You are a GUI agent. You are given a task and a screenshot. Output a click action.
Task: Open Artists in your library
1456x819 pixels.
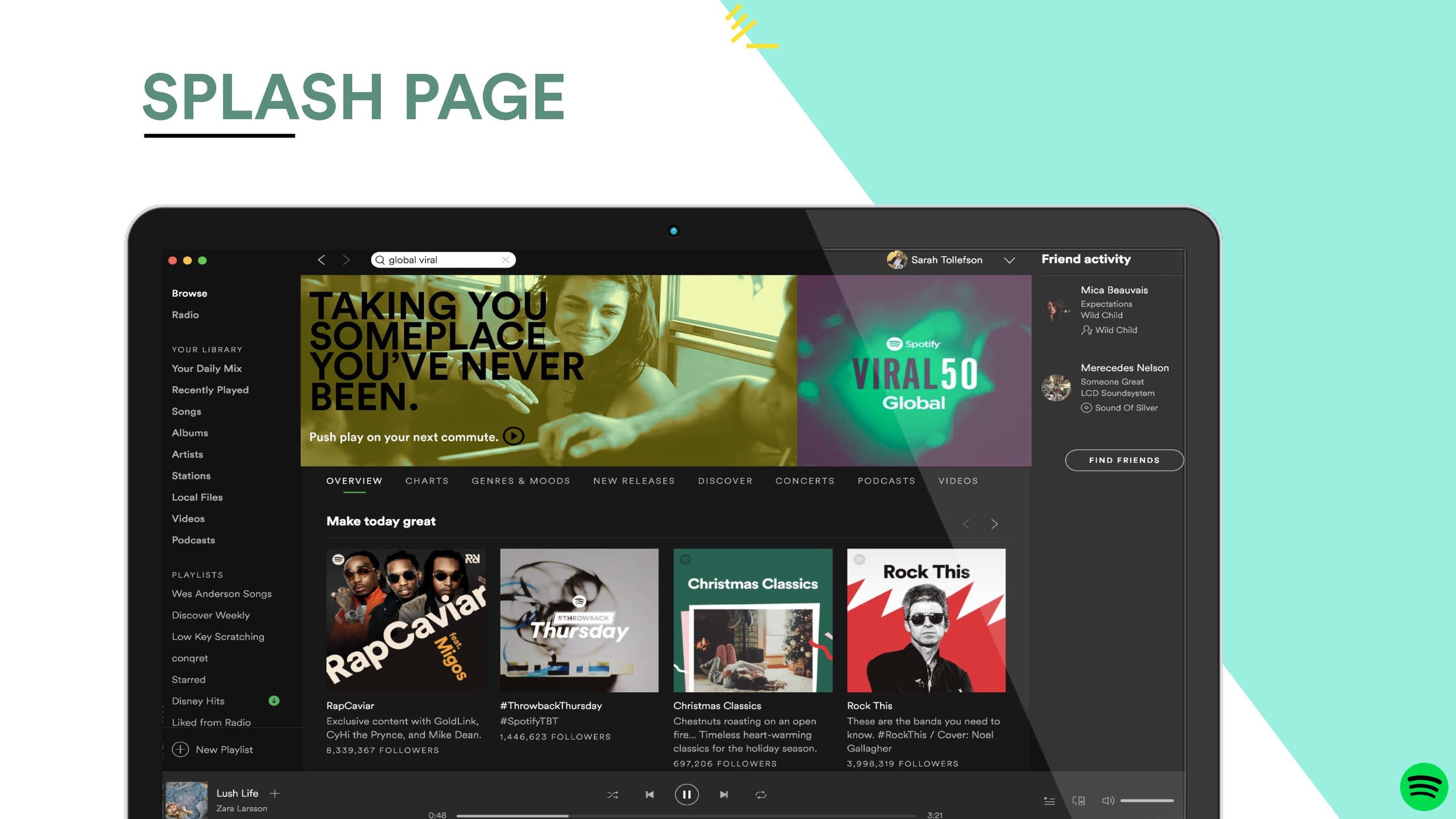coord(188,454)
